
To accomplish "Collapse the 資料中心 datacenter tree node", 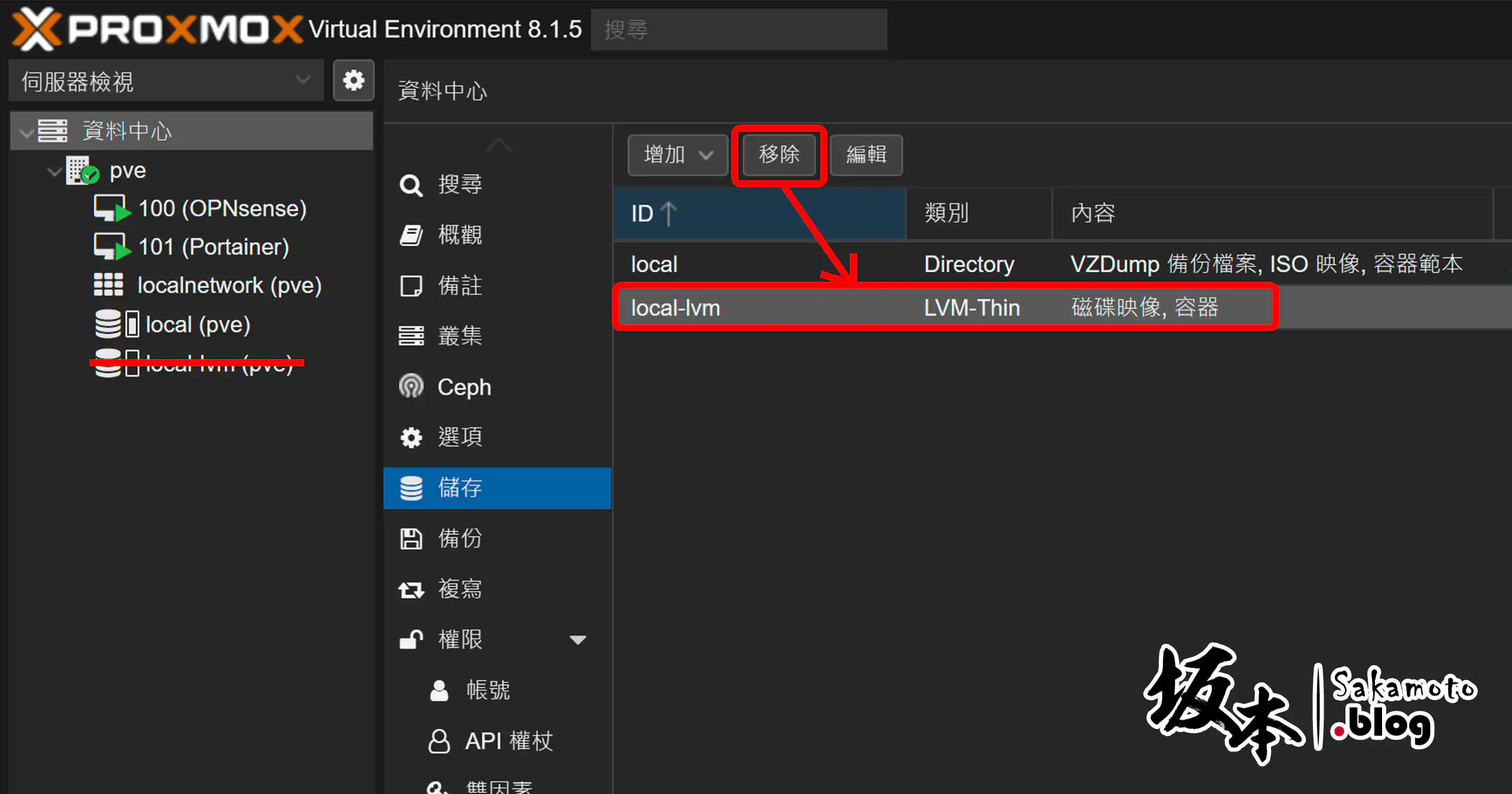I will click(26, 132).
